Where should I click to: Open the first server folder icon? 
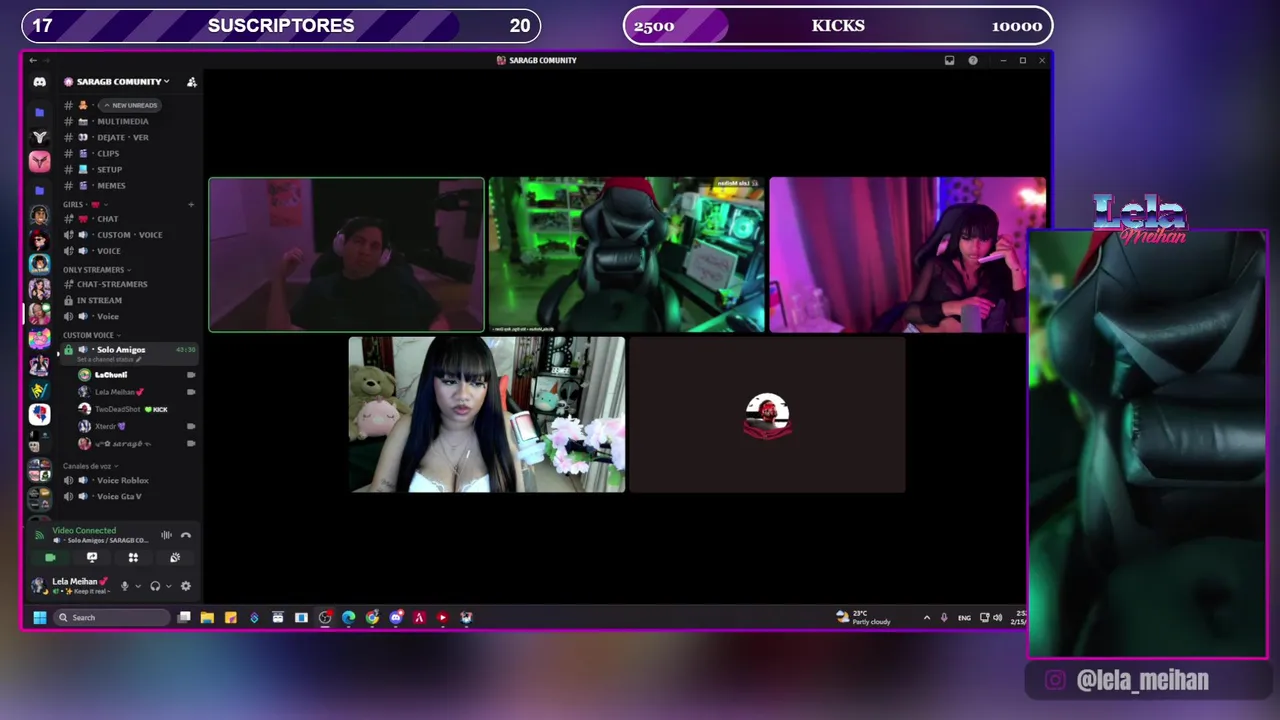pos(39,112)
